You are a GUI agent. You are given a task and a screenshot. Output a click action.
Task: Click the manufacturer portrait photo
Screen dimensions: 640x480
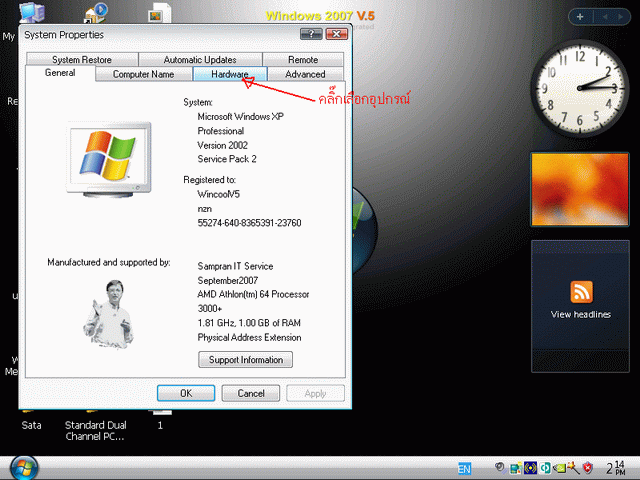click(x=109, y=313)
